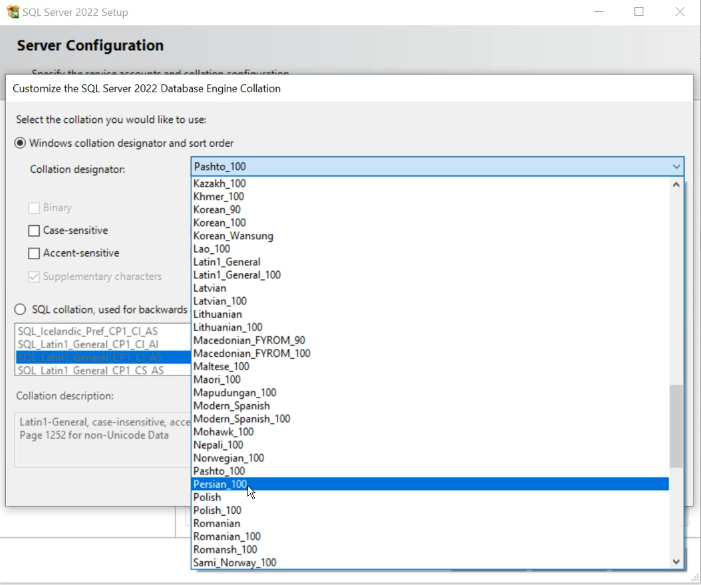Choose the Sami_Norway_100 collation entry

[x=430, y=562]
